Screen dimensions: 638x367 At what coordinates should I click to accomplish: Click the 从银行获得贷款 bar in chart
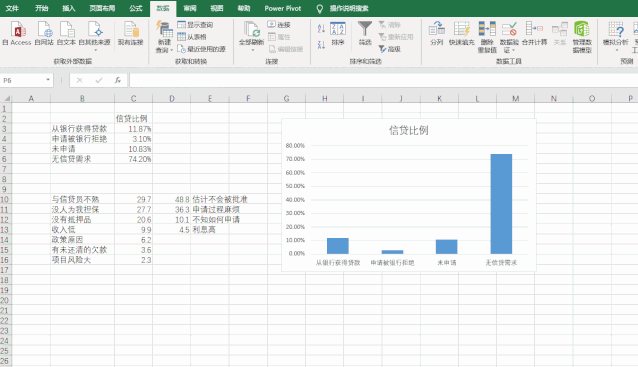coord(338,246)
